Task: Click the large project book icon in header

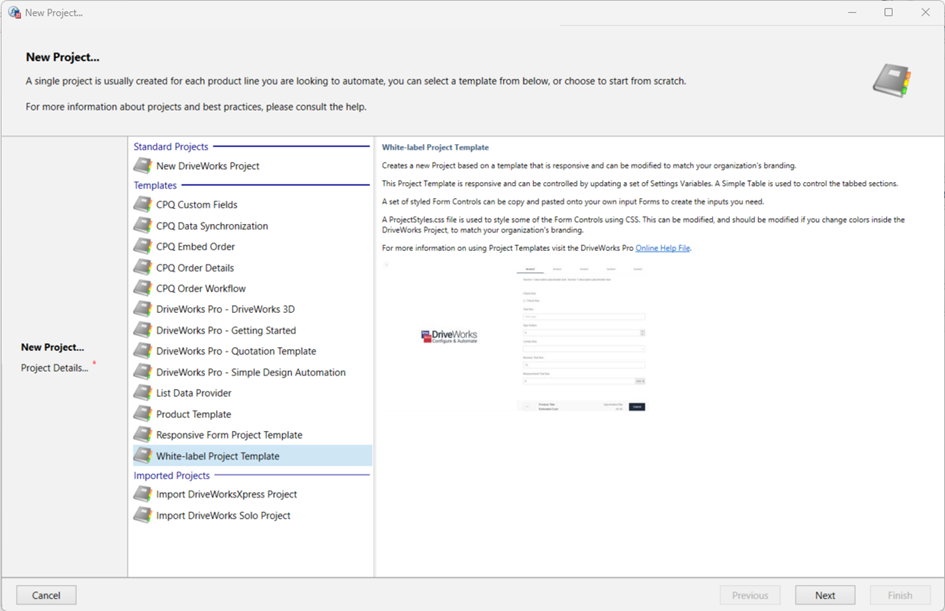Action: [x=892, y=81]
